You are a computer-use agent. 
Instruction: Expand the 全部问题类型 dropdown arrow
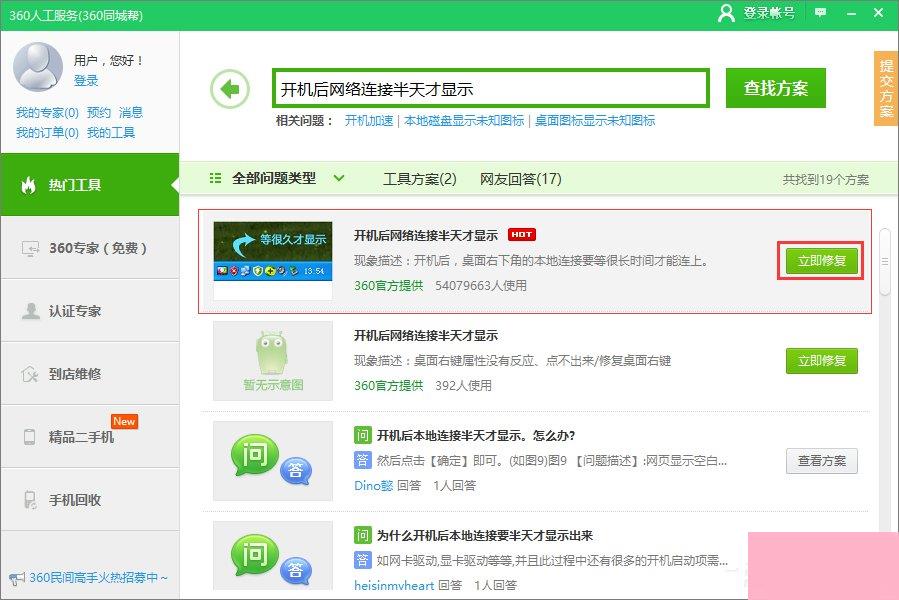coord(339,178)
